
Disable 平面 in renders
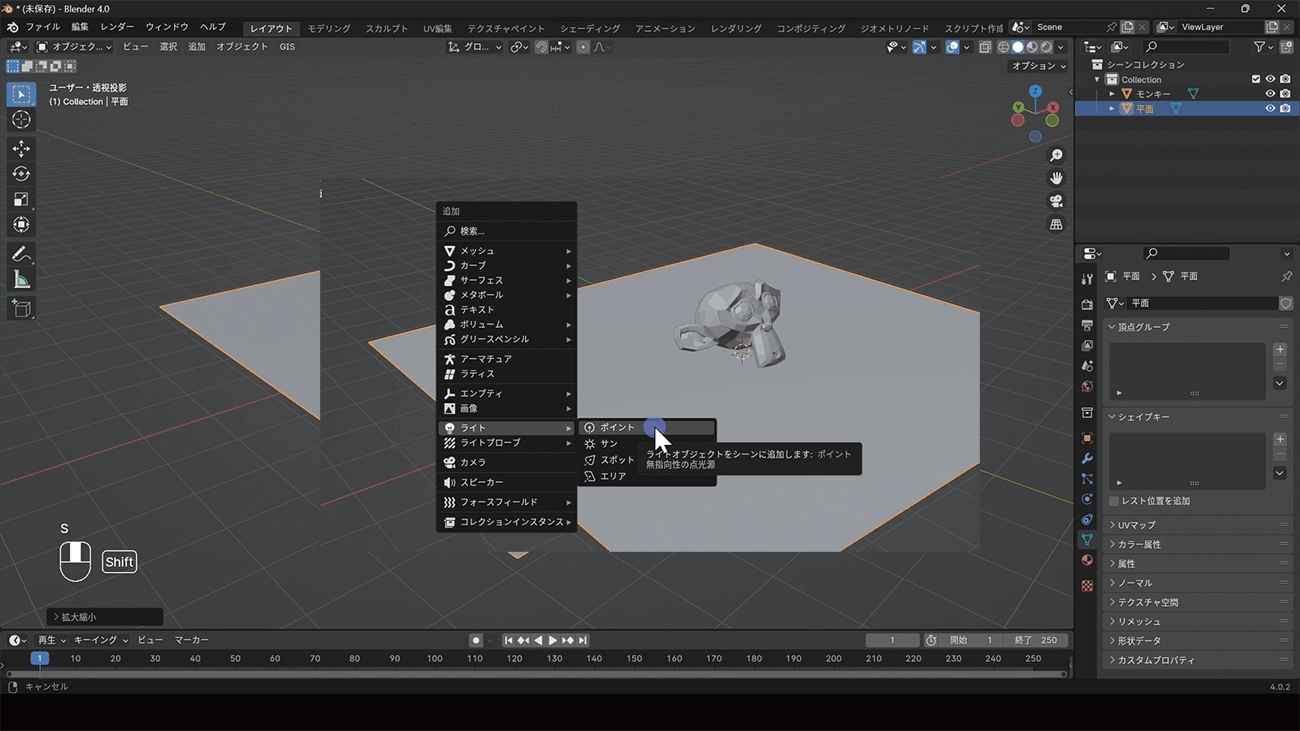point(1285,108)
